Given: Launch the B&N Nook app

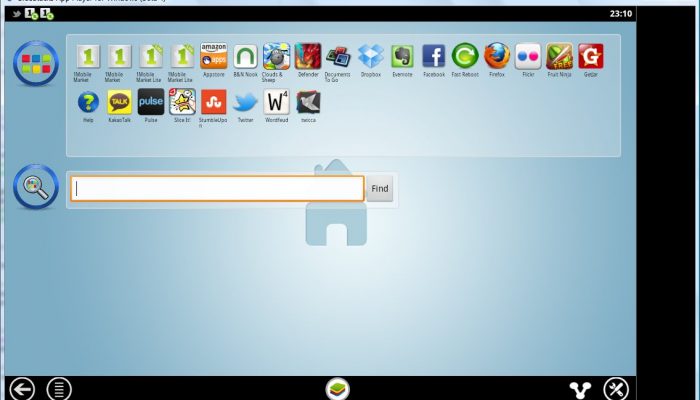Looking at the screenshot, I should tap(245, 56).
